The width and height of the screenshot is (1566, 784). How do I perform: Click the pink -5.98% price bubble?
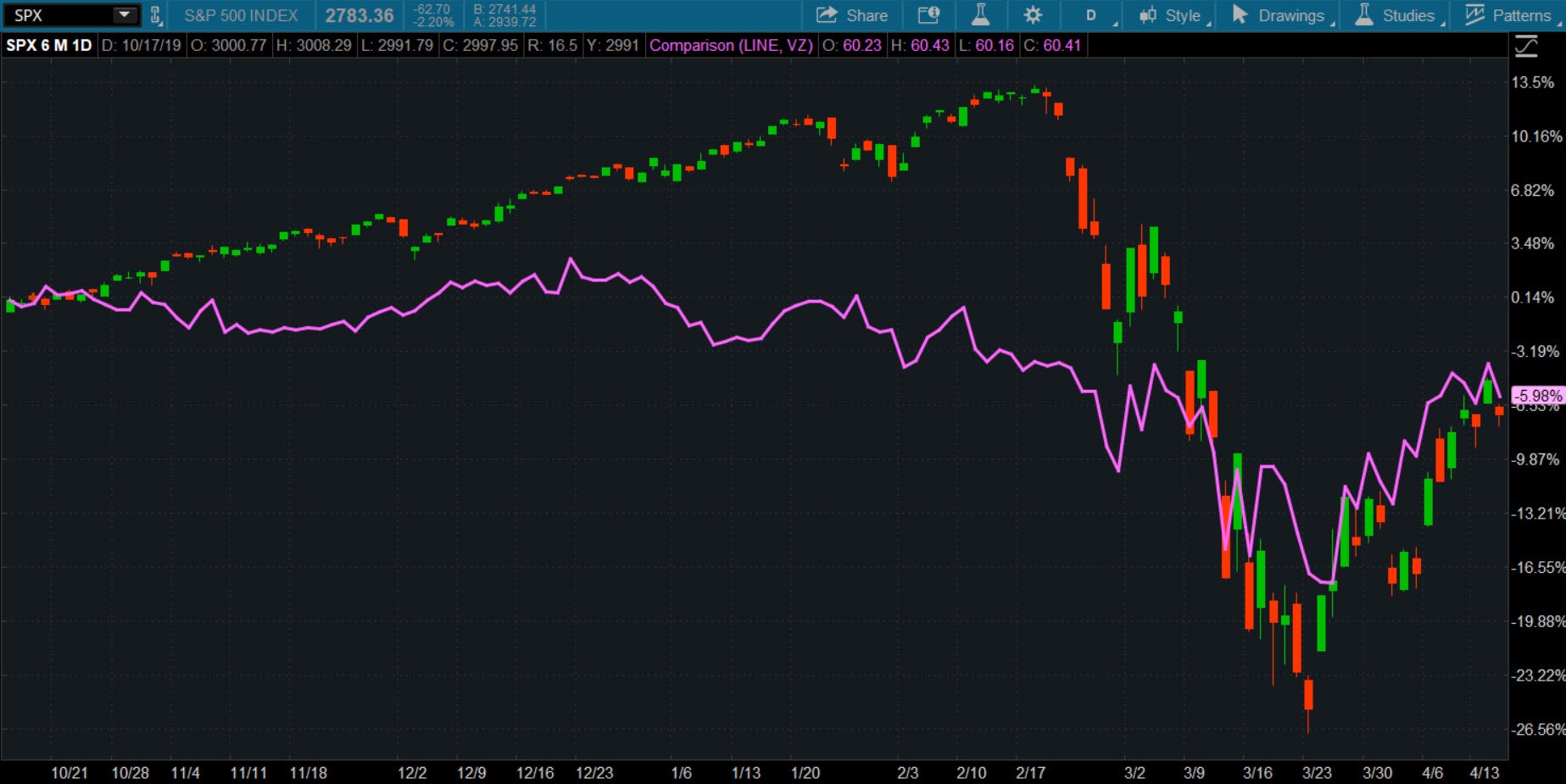1538,396
